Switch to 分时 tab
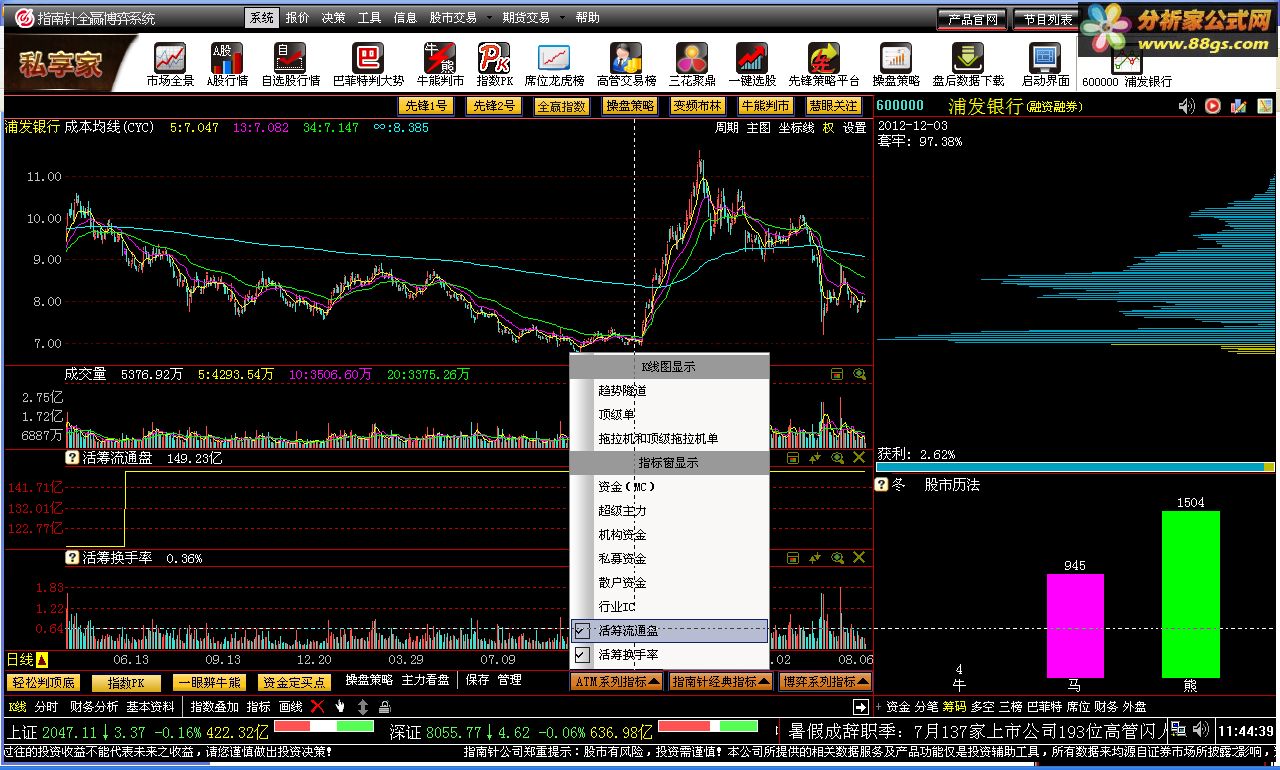This screenshot has height=770, width=1280. (46, 707)
